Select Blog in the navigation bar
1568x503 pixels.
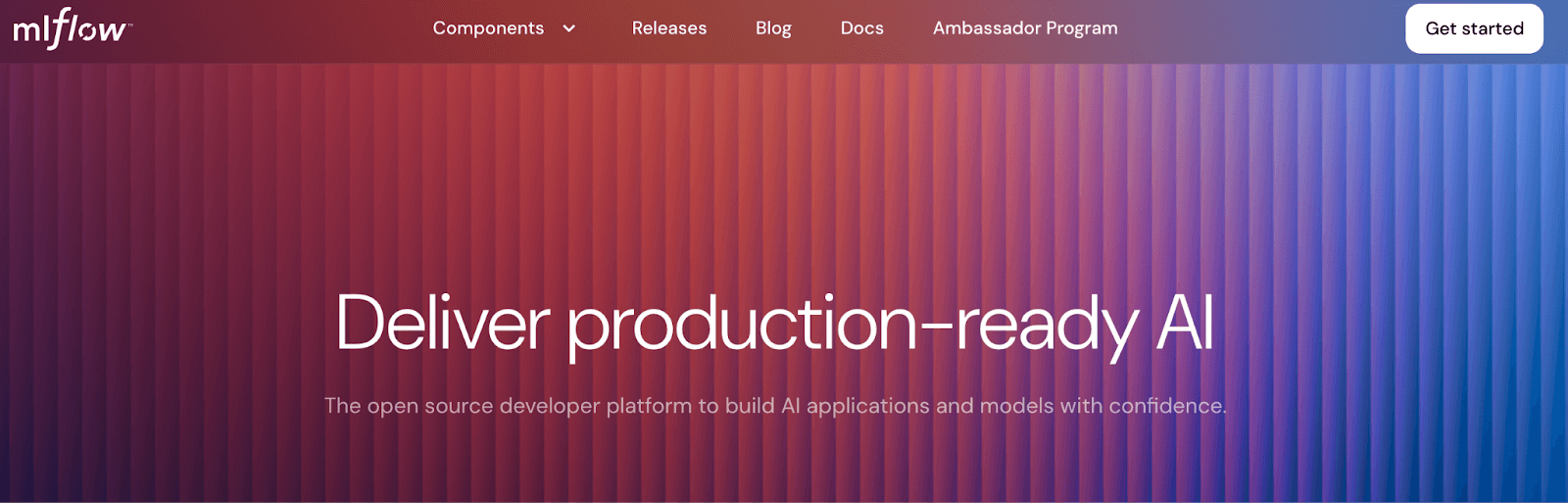[x=773, y=28]
